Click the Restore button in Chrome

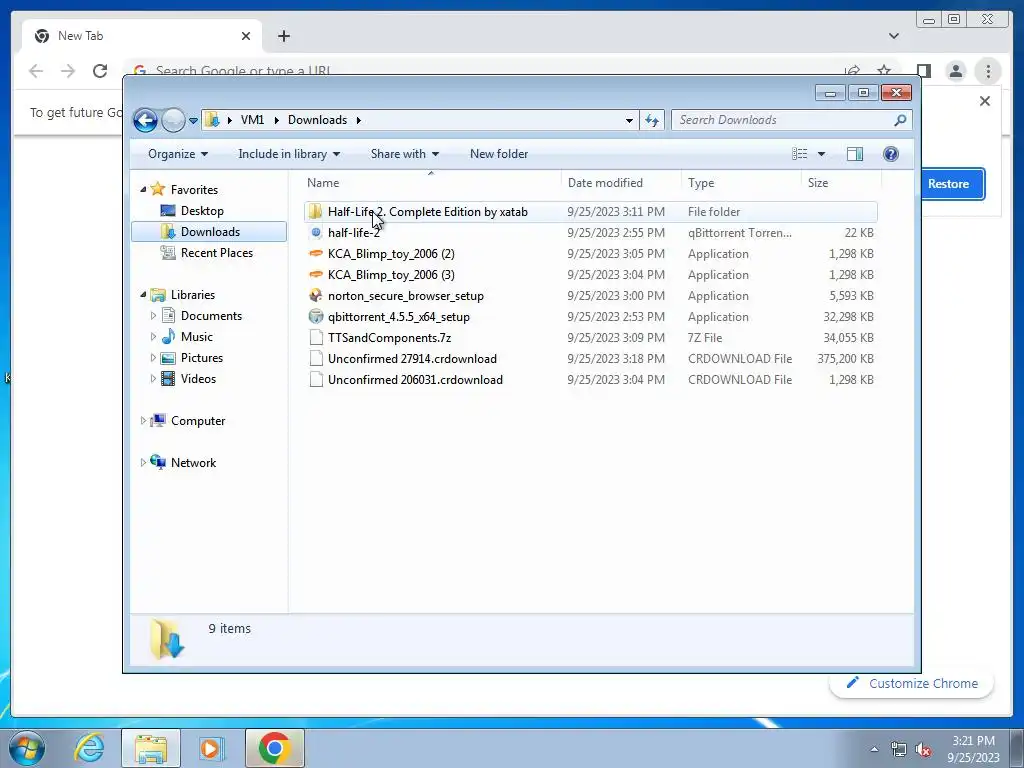tap(948, 184)
